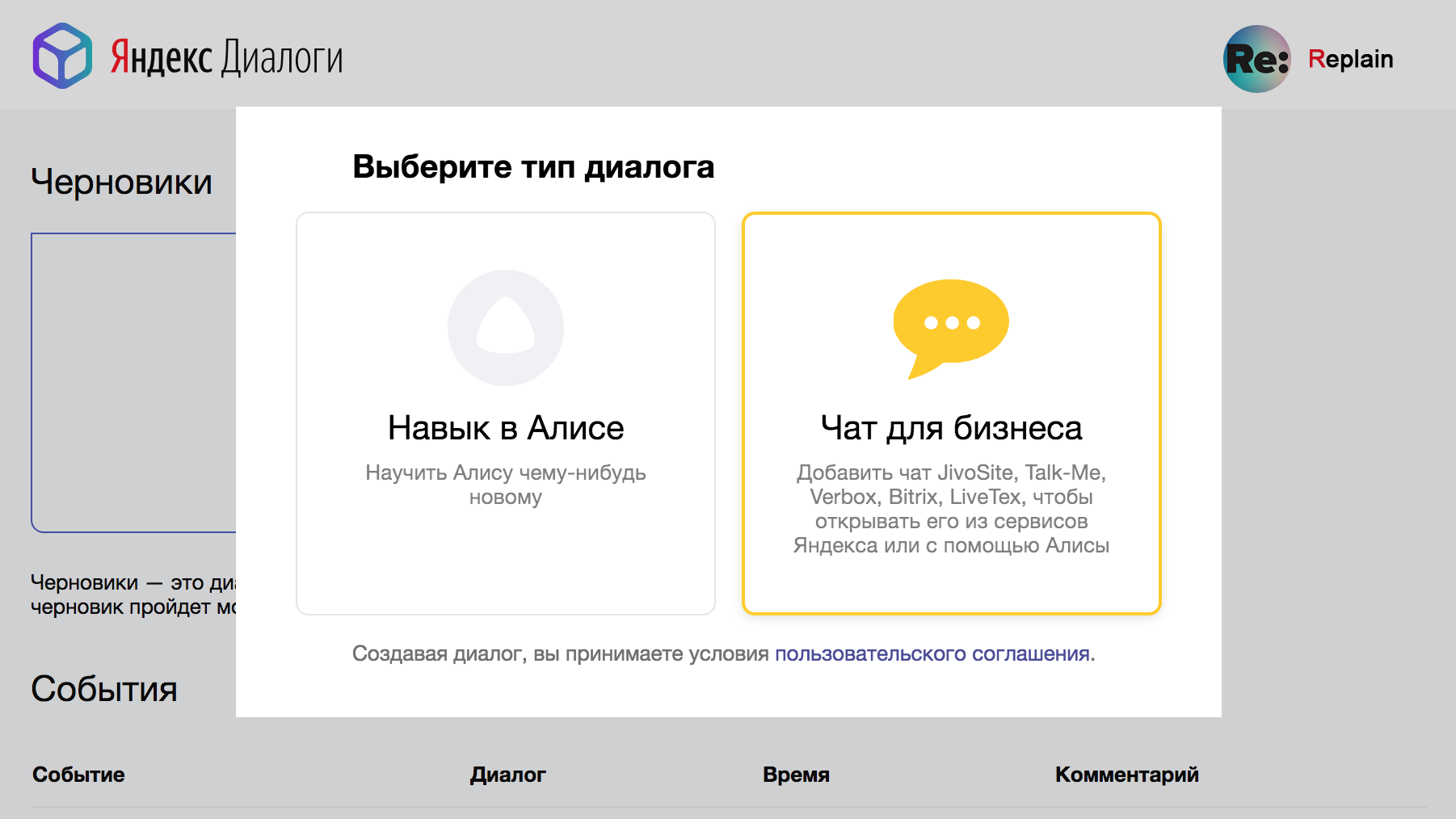The height and width of the screenshot is (819, 1456).
Task: Click description Научить Алису чему-нибудь новому
Action: (x=506, y=485)
